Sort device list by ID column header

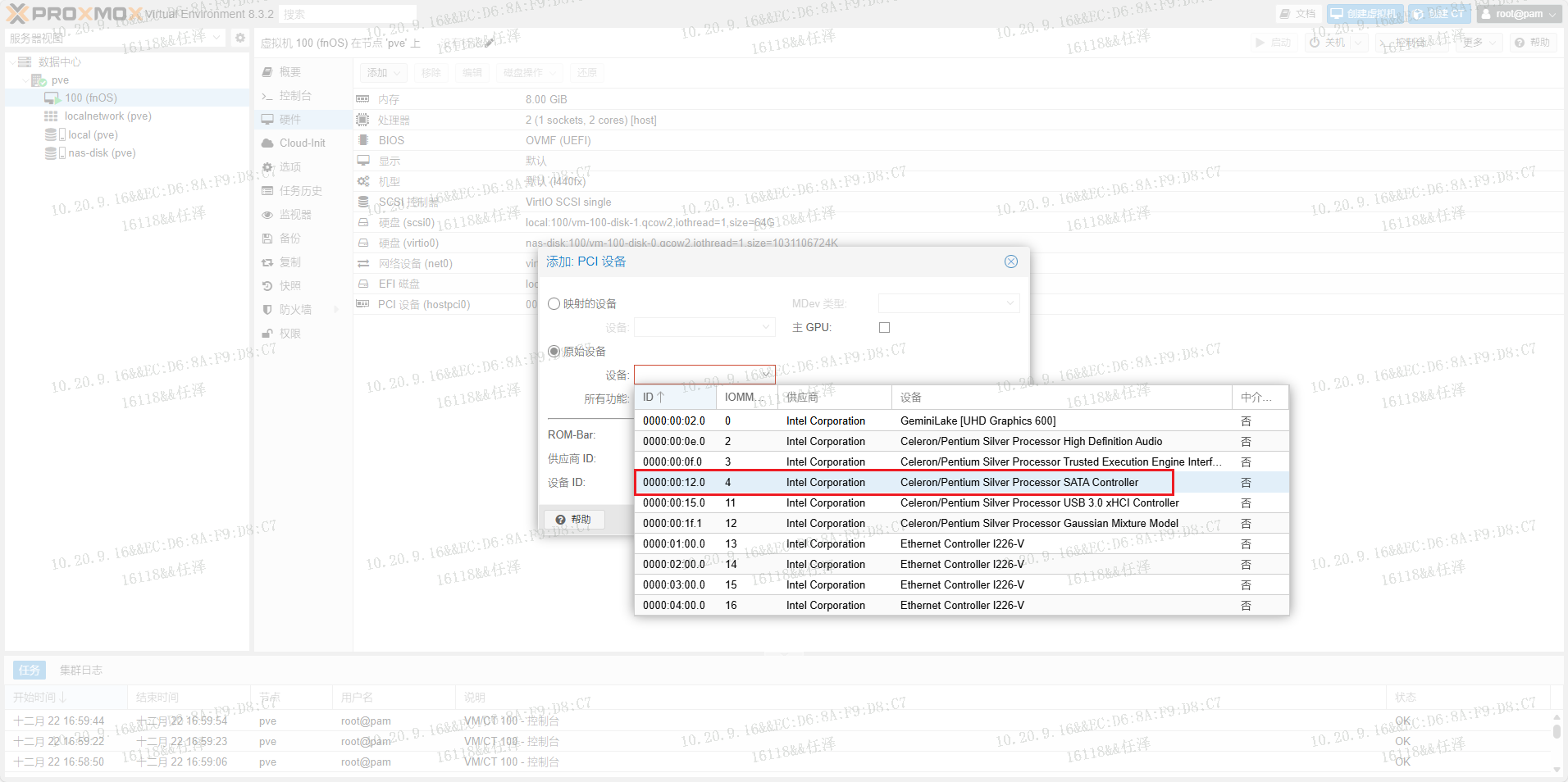point(674,398)
